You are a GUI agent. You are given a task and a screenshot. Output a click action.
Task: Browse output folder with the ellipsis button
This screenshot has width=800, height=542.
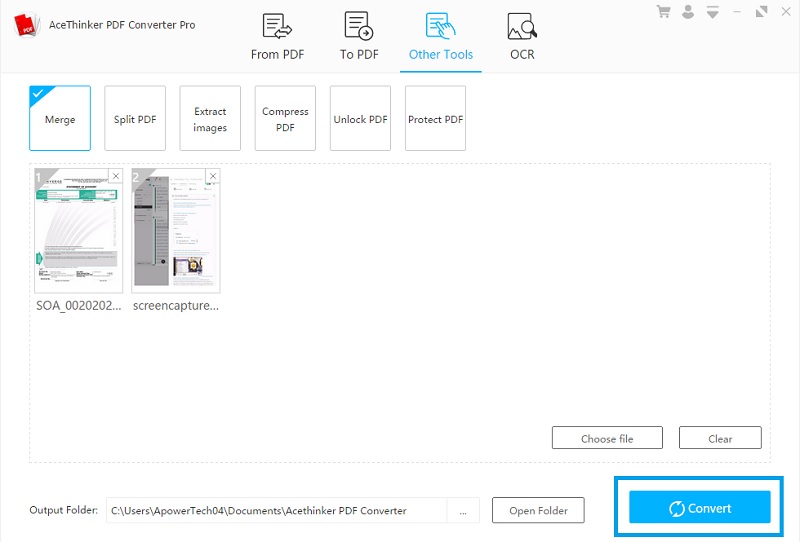463,511
